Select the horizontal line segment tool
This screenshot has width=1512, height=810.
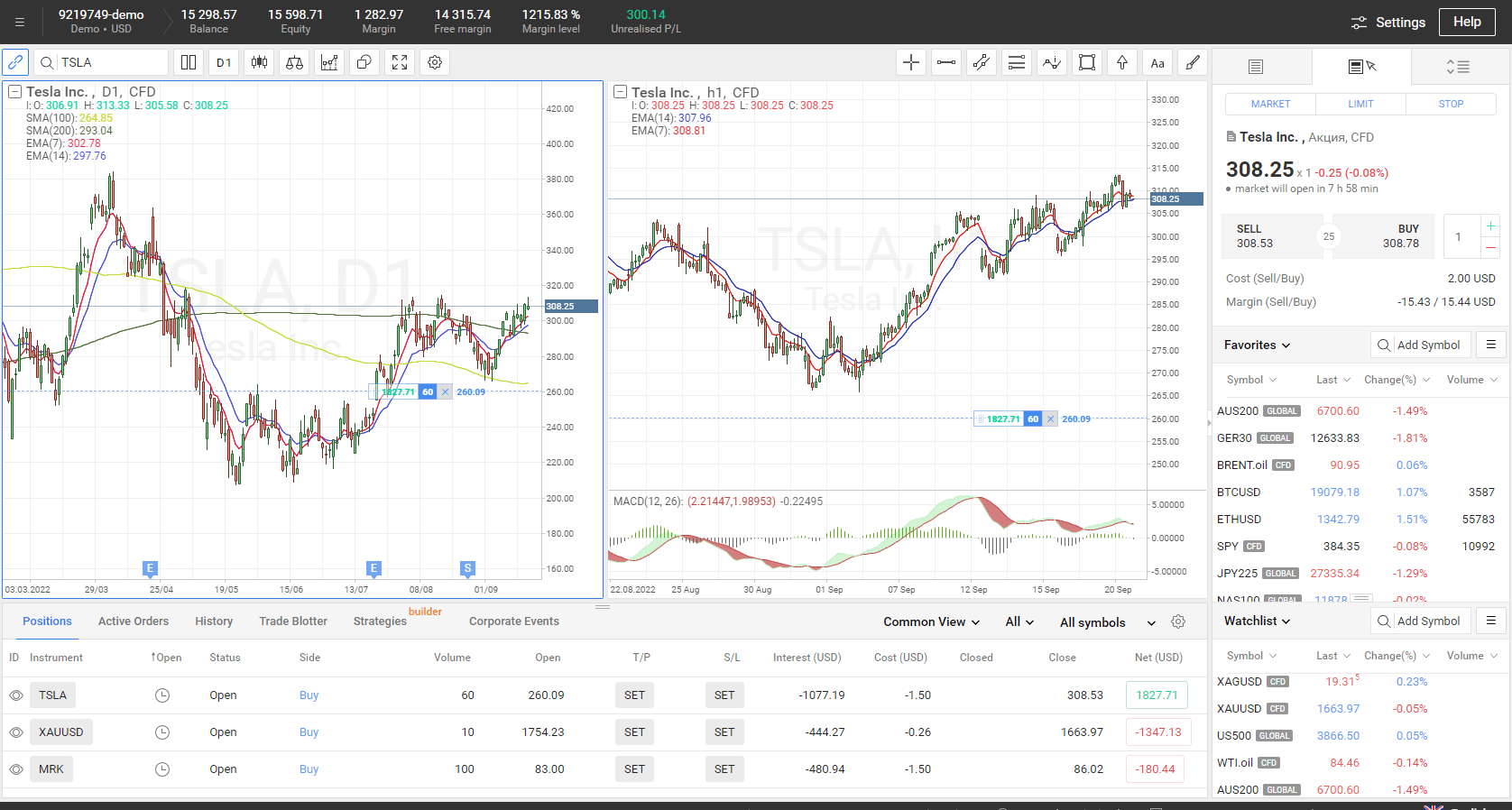(x=946, y=62)
